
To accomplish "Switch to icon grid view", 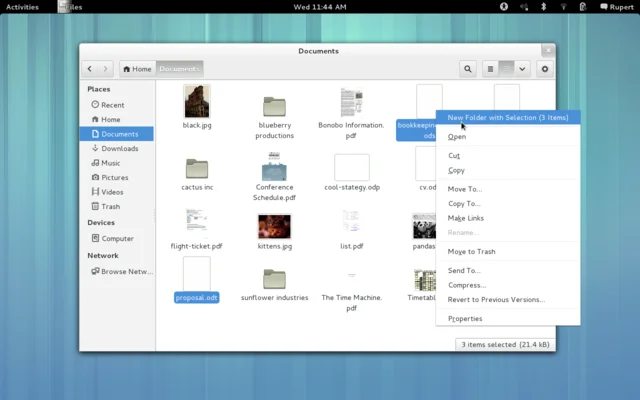I will [507, 69].
